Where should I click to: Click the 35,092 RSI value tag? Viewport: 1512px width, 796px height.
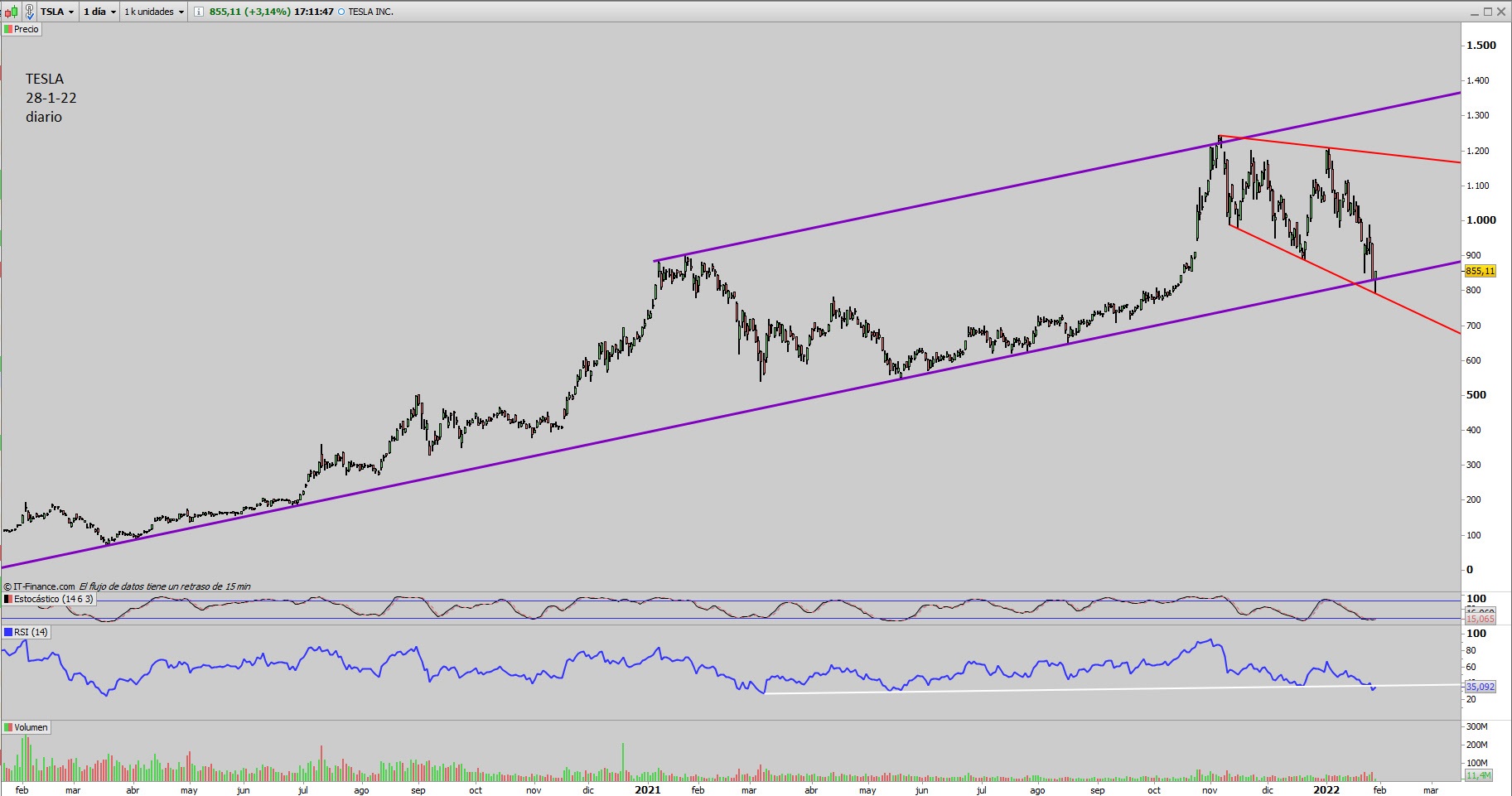(1480, 687)
